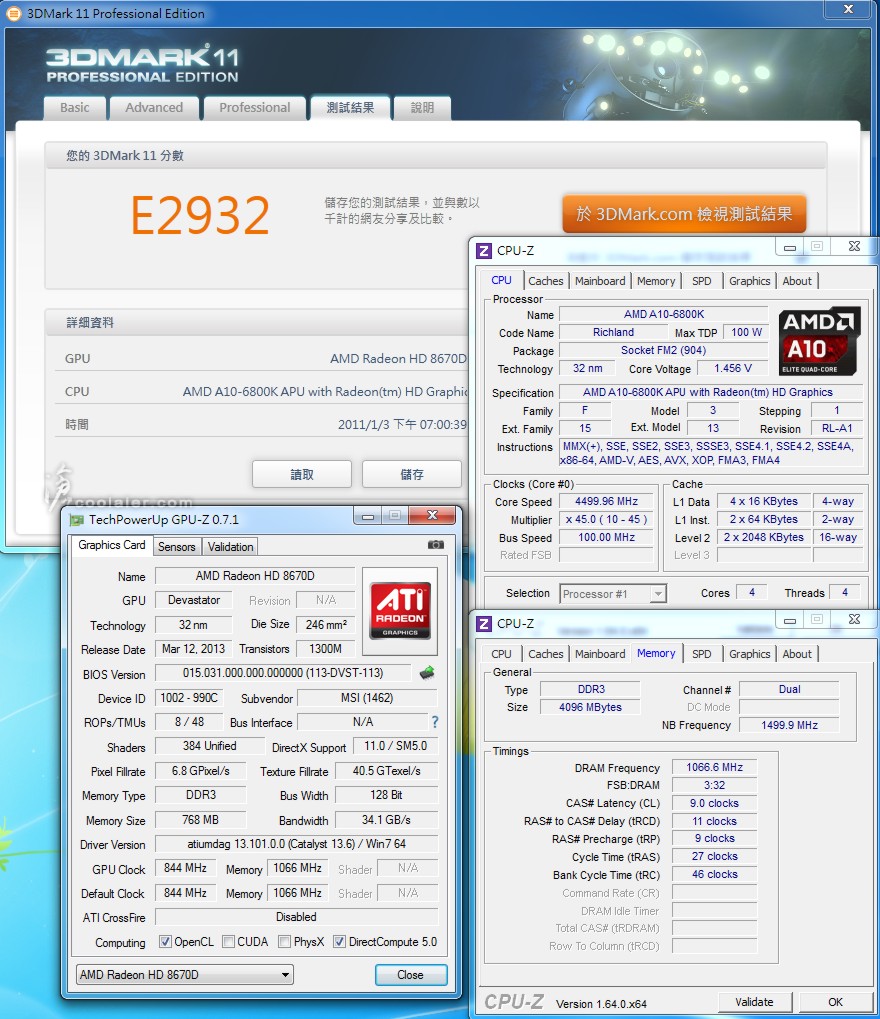Open Mainboard tab in upper CPU-Z window
The image size is (880, 1019).
600,281
